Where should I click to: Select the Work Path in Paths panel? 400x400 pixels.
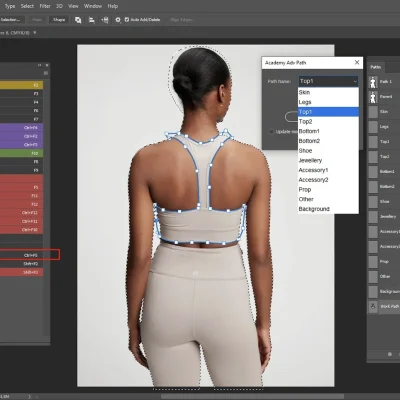point(384,306)
